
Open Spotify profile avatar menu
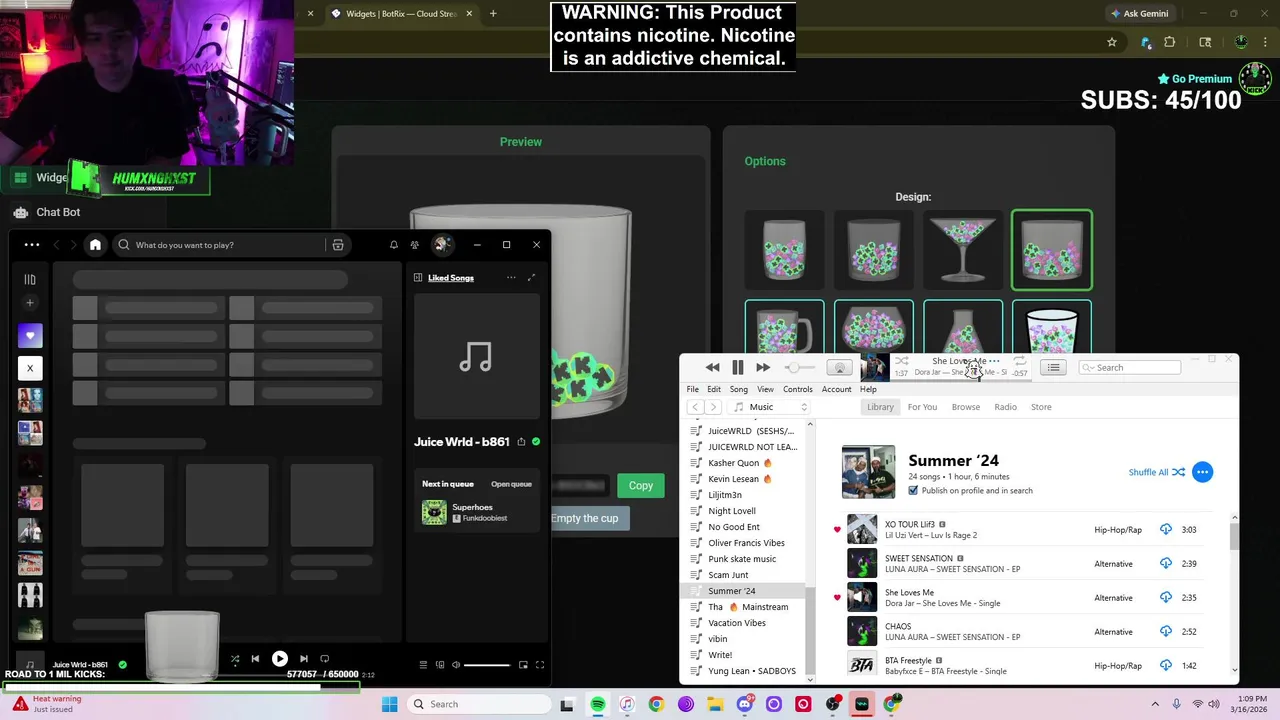441,244
